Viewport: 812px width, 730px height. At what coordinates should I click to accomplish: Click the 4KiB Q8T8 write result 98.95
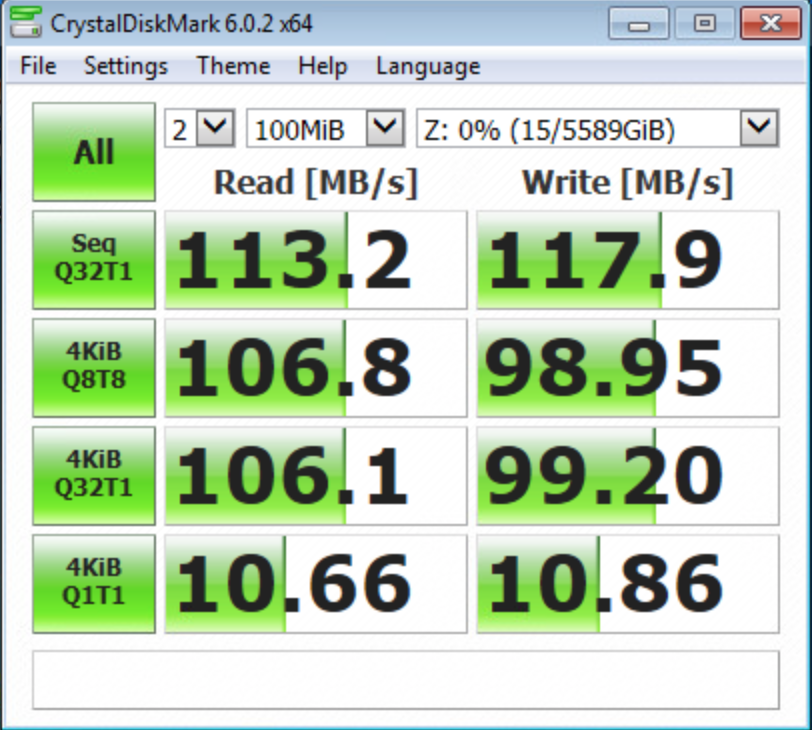pos(628,368)
